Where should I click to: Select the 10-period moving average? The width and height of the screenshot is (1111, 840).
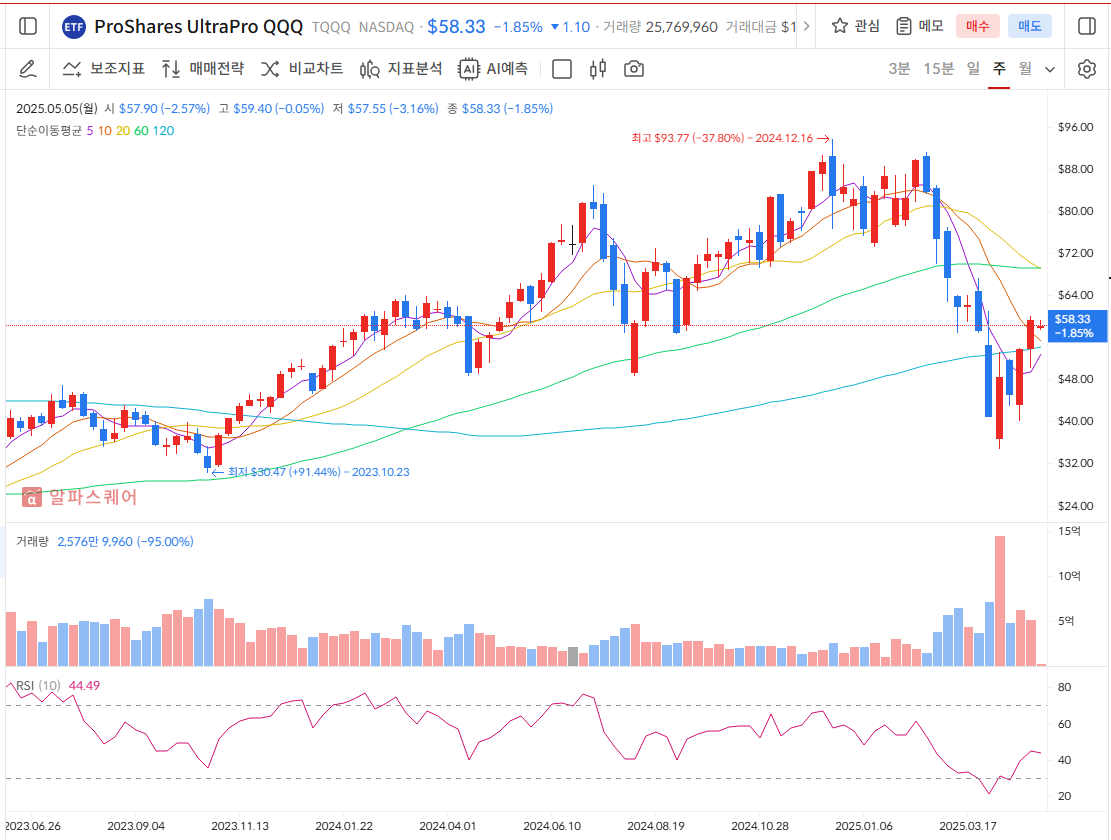pos(104,130)
